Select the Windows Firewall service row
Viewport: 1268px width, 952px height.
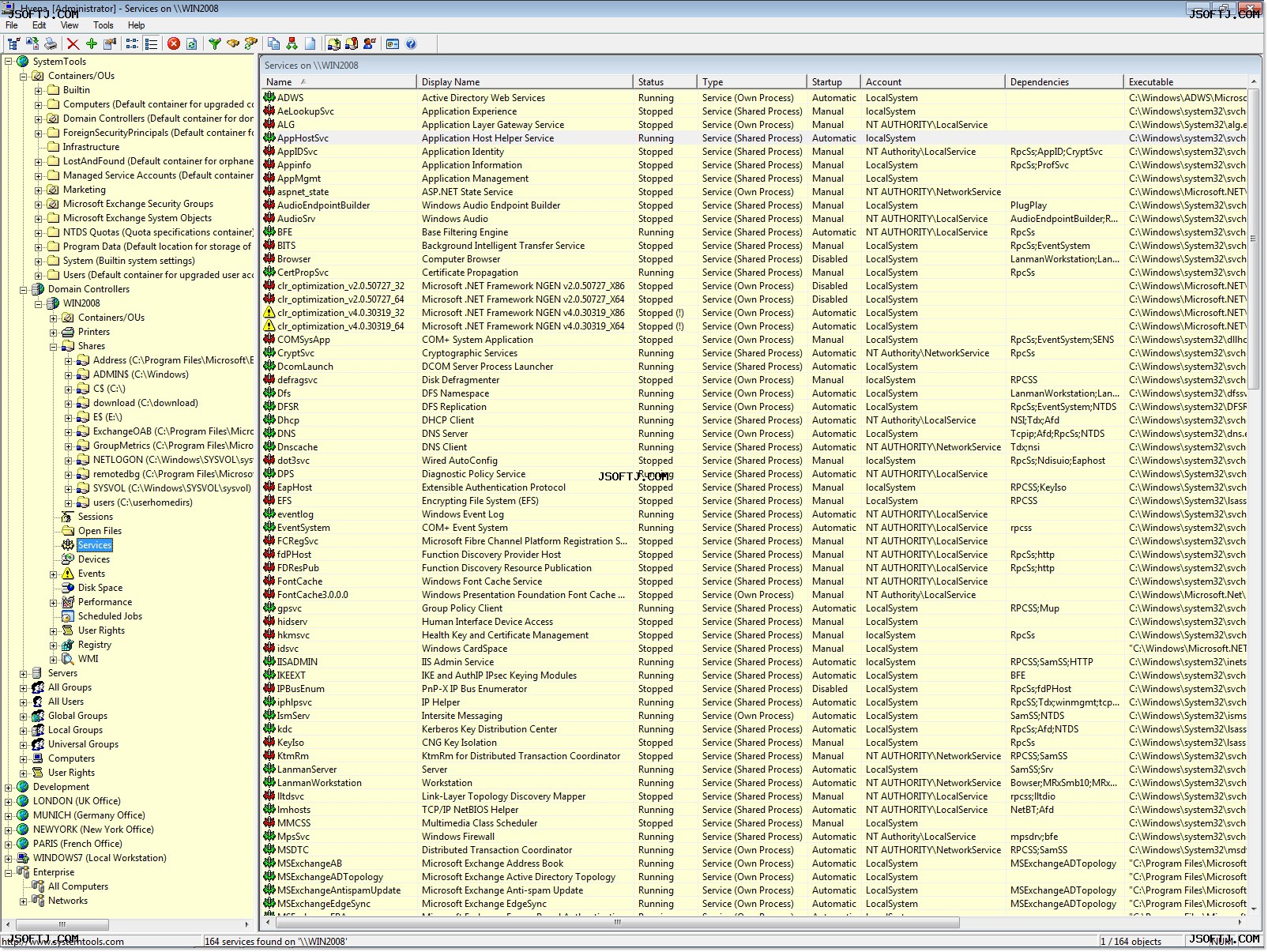click(754, 837)
